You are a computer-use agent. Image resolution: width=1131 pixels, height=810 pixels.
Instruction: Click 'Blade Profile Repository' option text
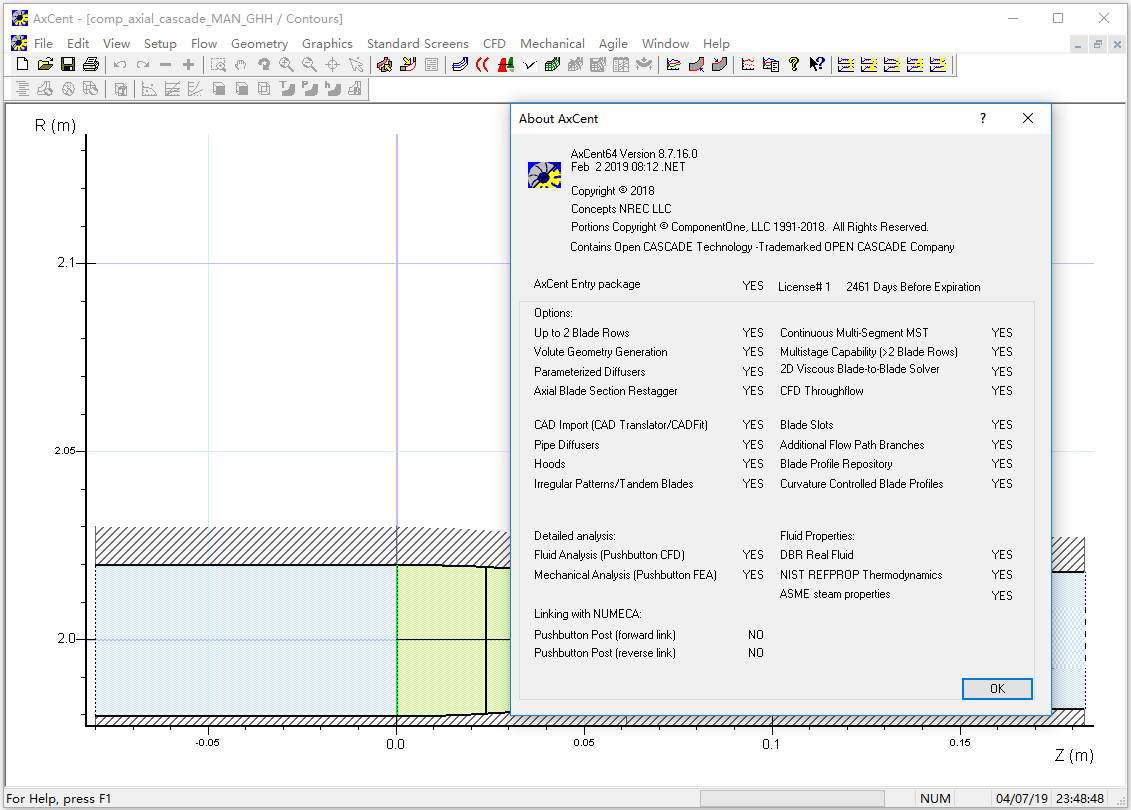pos(836,464)
